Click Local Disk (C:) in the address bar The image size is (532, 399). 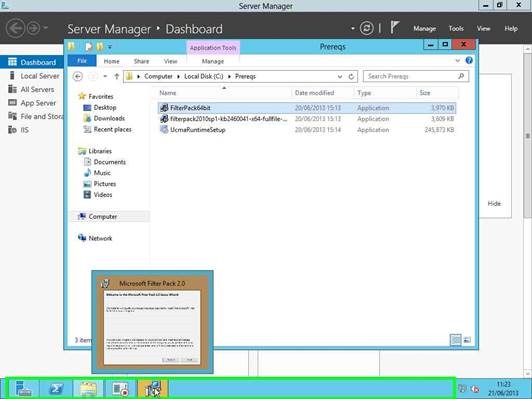204,76
